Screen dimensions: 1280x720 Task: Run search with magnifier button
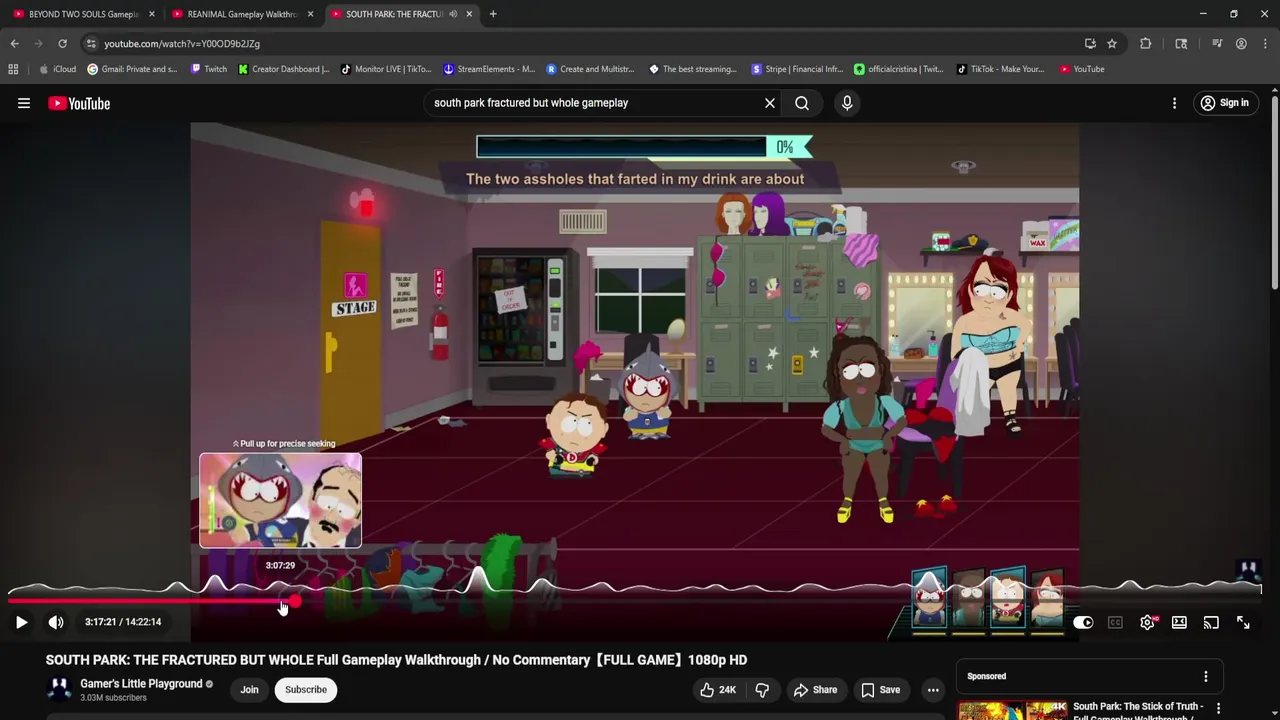tap(802, 103)
